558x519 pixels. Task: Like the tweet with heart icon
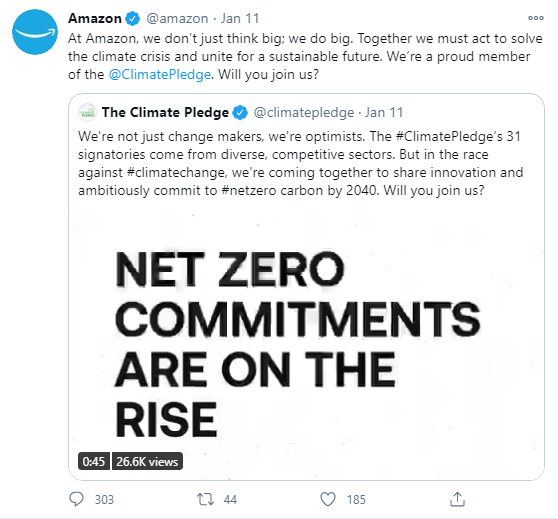328,499
